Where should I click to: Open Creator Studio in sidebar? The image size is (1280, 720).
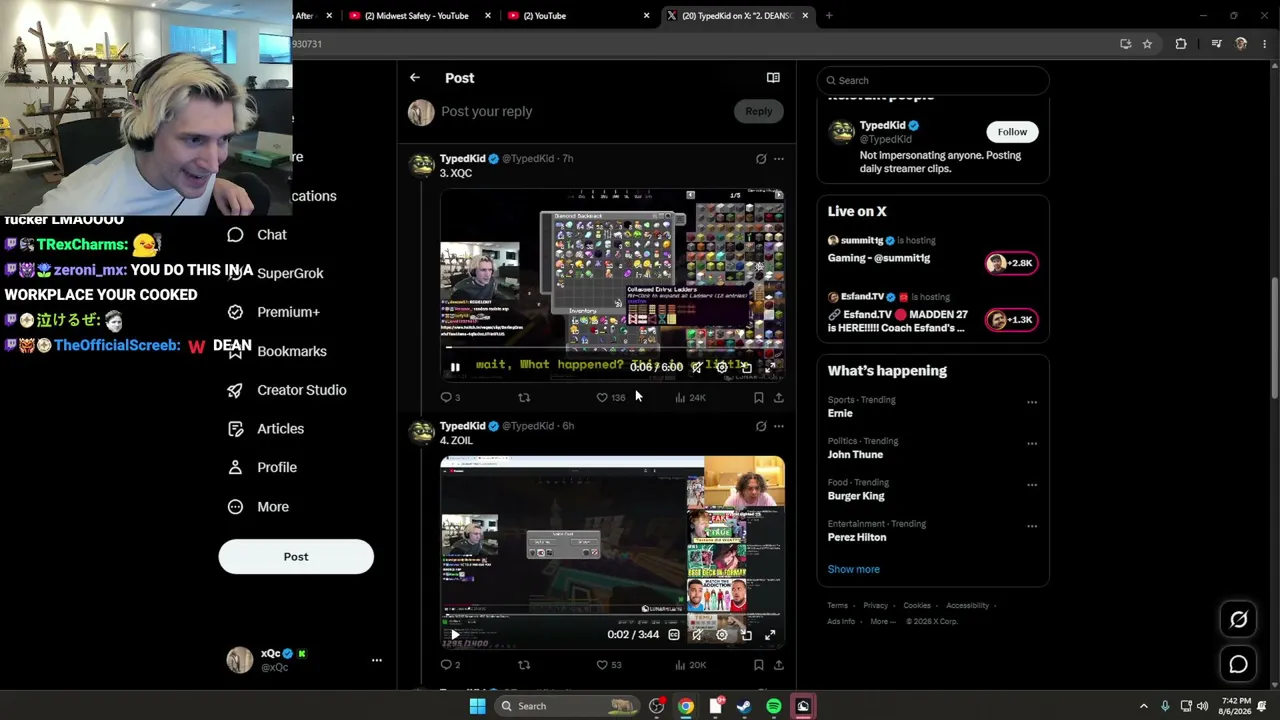(287, 390)
